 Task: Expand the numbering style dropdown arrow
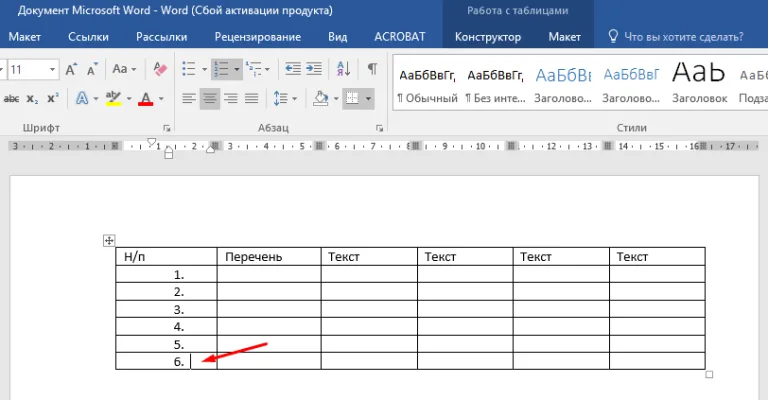(237, 70)
